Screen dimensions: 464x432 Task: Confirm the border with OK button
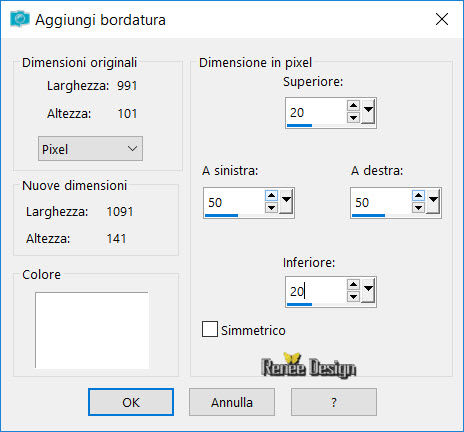click(131, 402)
